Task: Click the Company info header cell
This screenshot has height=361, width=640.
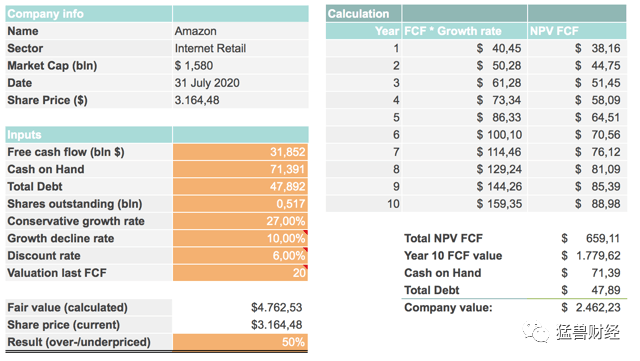Action: [x=89, y=14]
